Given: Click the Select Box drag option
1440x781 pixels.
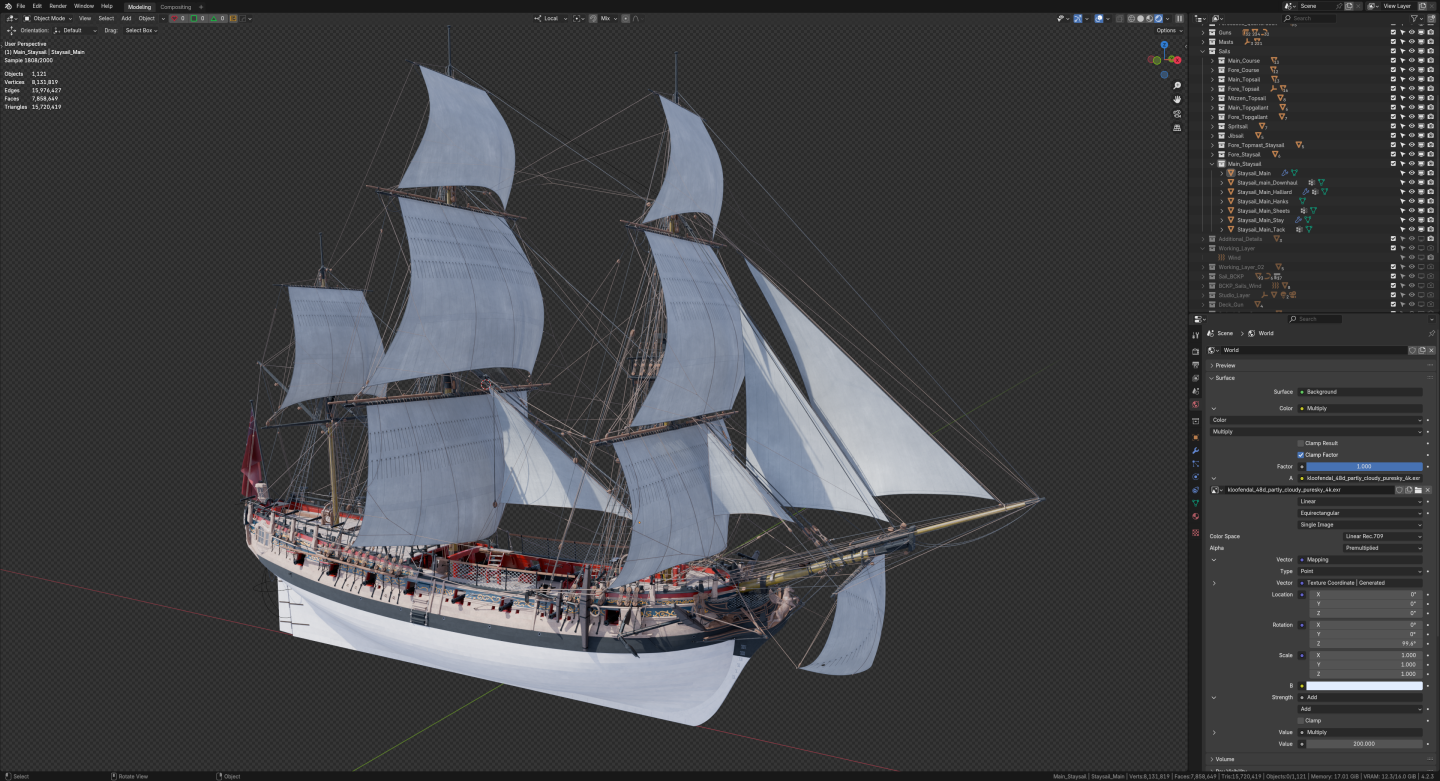Looking at the screenshot, I should tap(141, 30).
